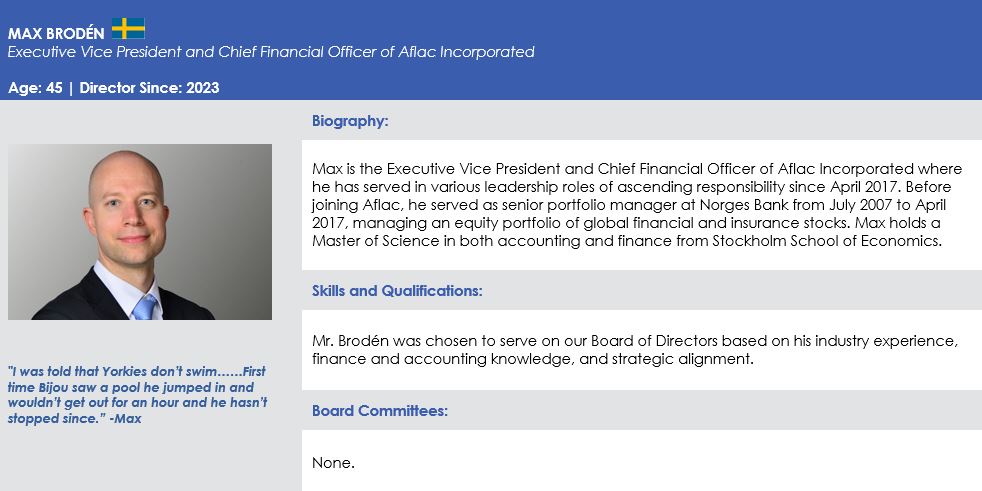Click the "Age: 45" text
The image size is (982, 491).
pyautogui.click(x=34, y=88)
